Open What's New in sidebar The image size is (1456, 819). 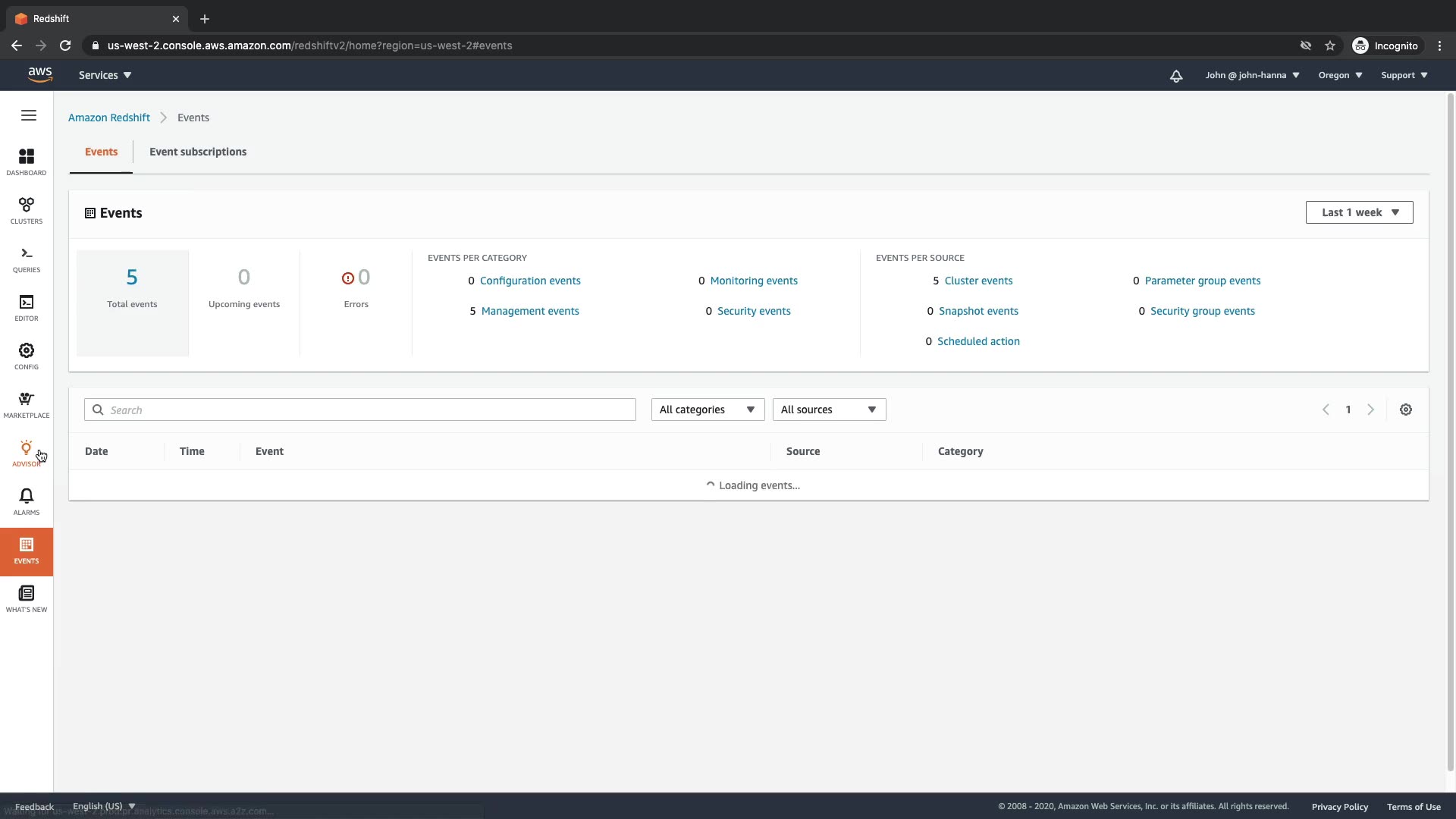(x=27, y=598)
